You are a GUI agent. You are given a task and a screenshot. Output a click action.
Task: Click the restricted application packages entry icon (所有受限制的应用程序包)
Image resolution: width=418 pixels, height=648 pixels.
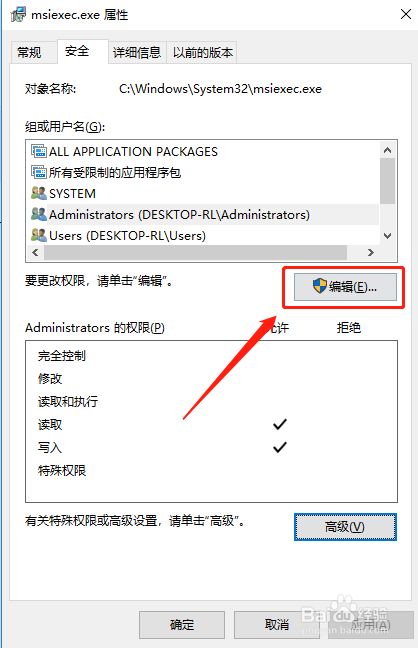click(x=39, y=172)
